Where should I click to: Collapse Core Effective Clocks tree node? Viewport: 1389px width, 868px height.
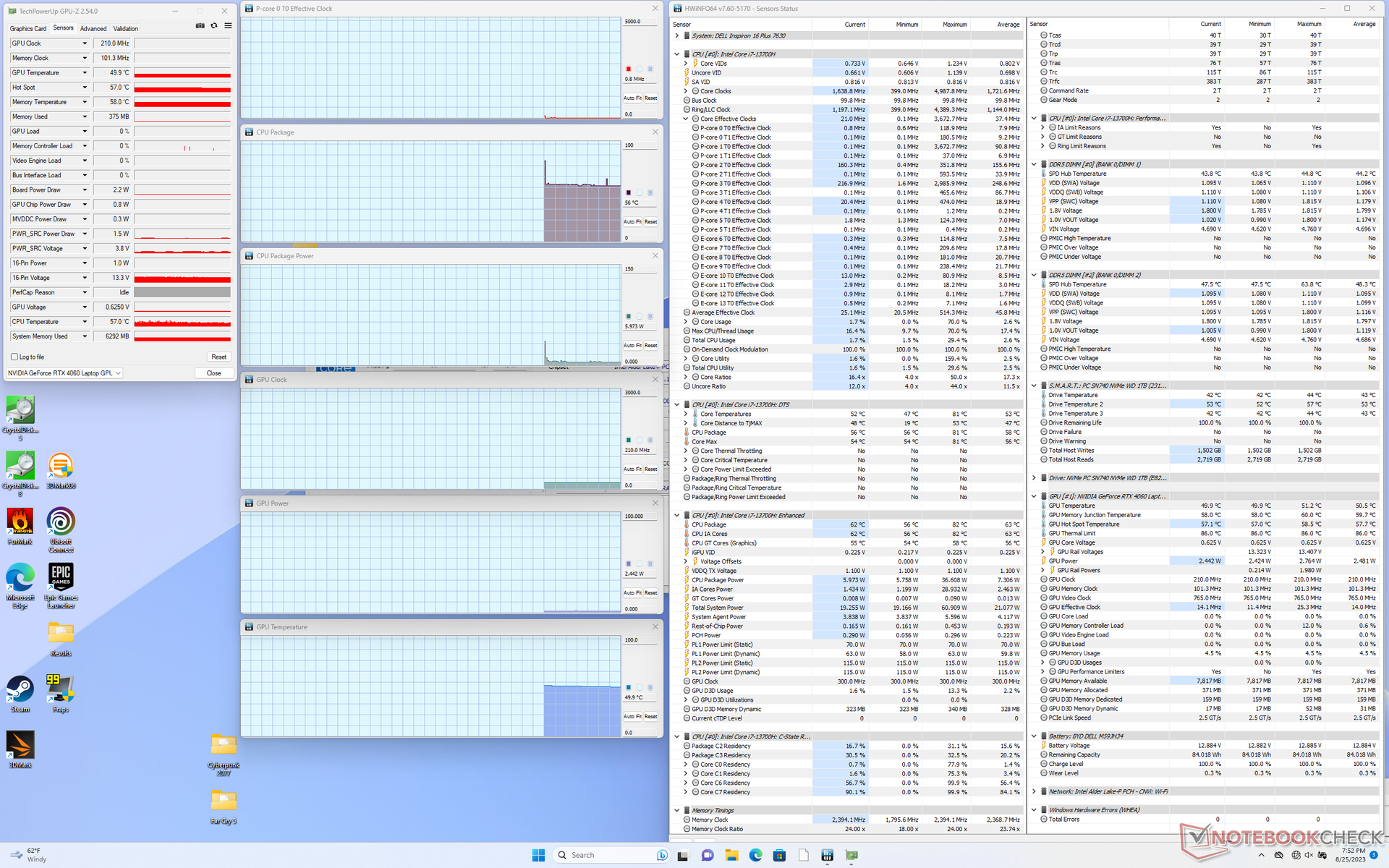click(686, 119)
